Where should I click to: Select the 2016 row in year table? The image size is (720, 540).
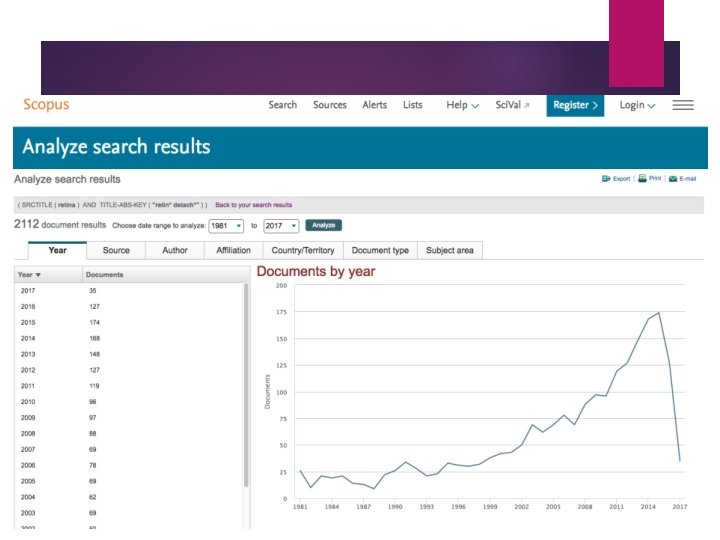pyautogui.click(x=129, y=306)
